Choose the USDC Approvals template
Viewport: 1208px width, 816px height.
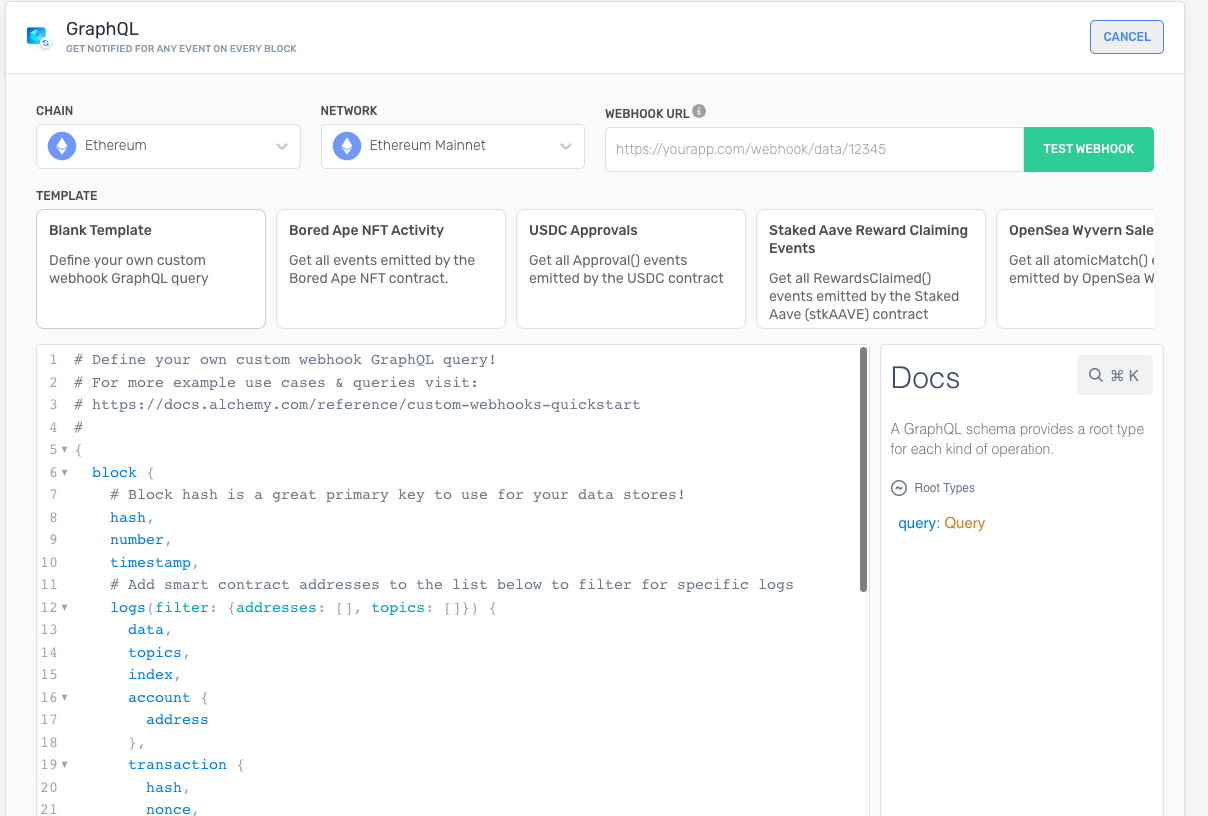click(x=631, y=268)
